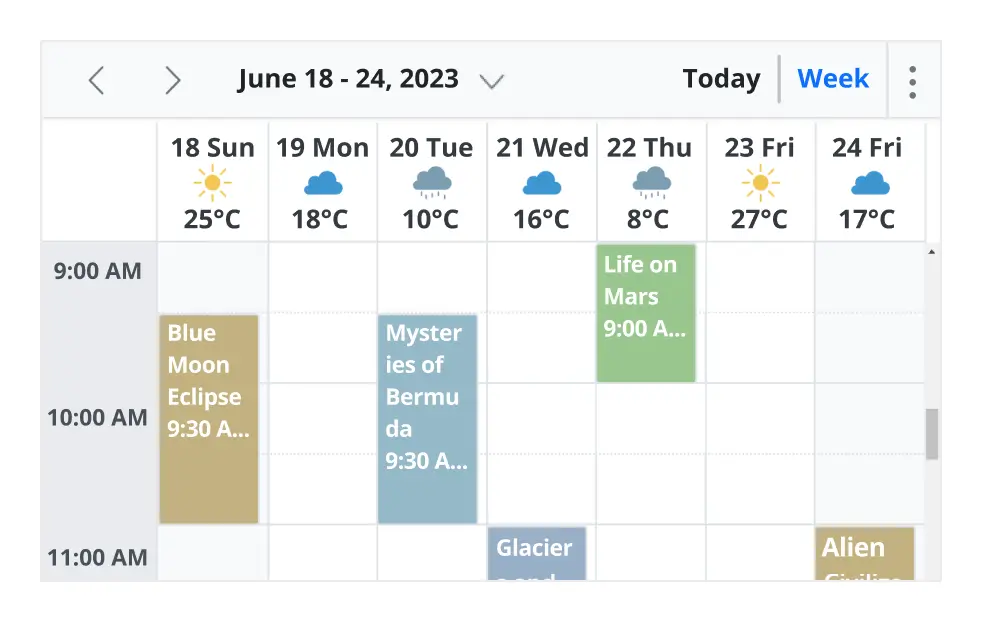
Task: Click the cloud icon for 24 Fri
Action: pyautogui.click(x=870, y=184)
